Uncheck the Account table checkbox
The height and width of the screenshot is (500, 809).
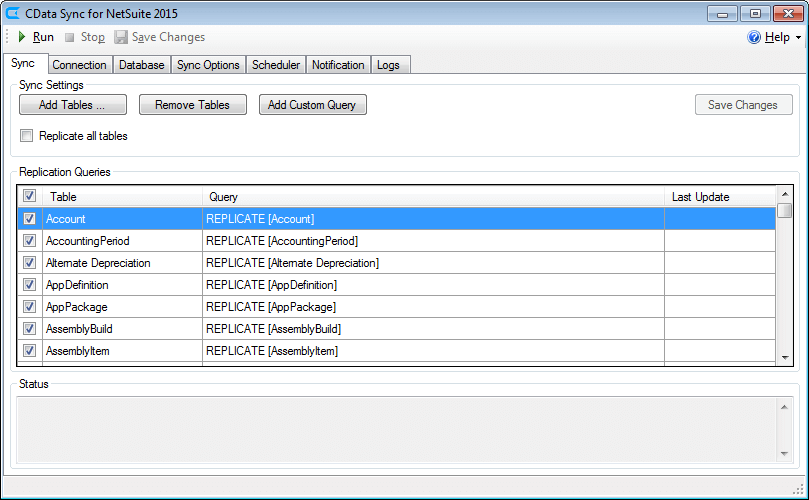(29, 219)
